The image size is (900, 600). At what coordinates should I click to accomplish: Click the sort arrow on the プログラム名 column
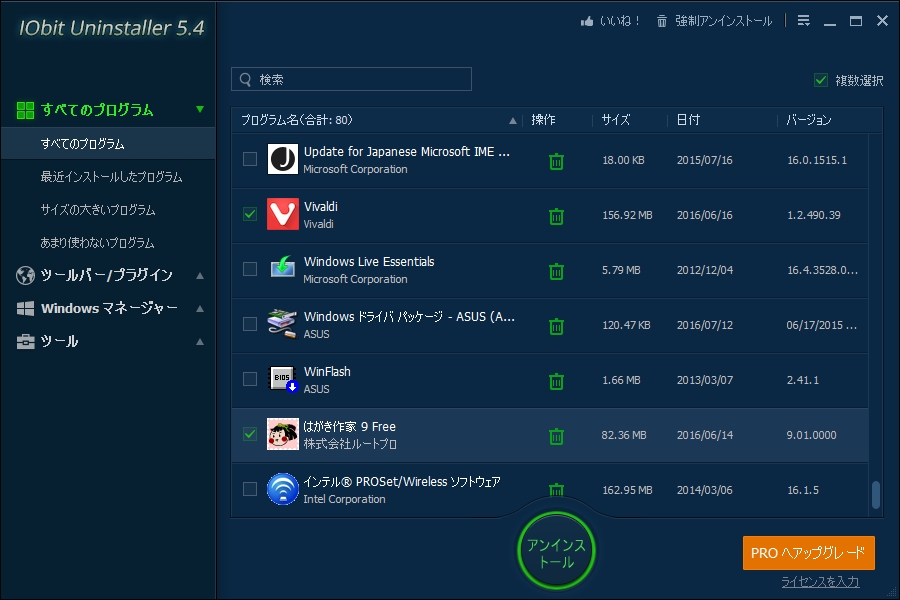(x=513, y=121)
